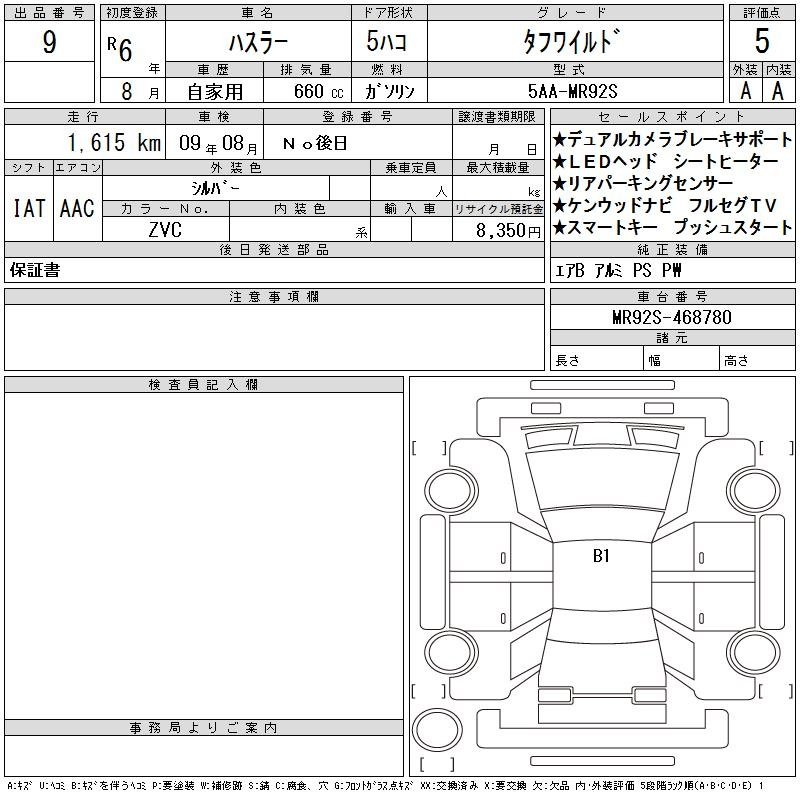The width and height of the screenshot is (800, 800).
Task: Click the car name ハスラー
Action: (x=258, y=42)
